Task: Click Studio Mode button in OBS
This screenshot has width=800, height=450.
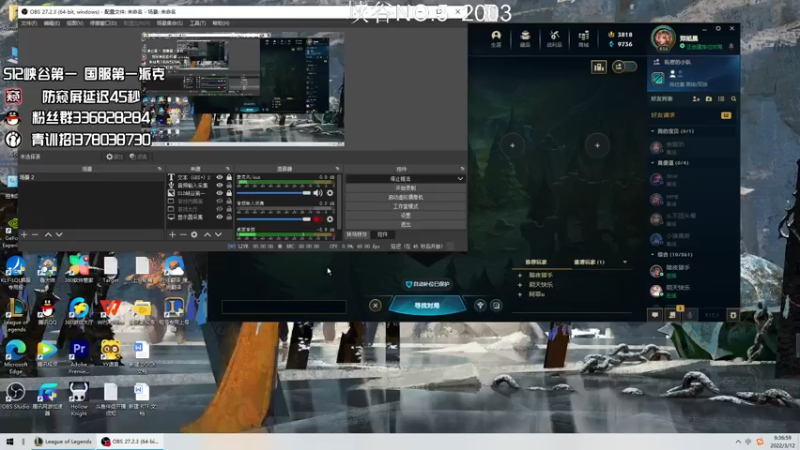Action: click(406, 207)
